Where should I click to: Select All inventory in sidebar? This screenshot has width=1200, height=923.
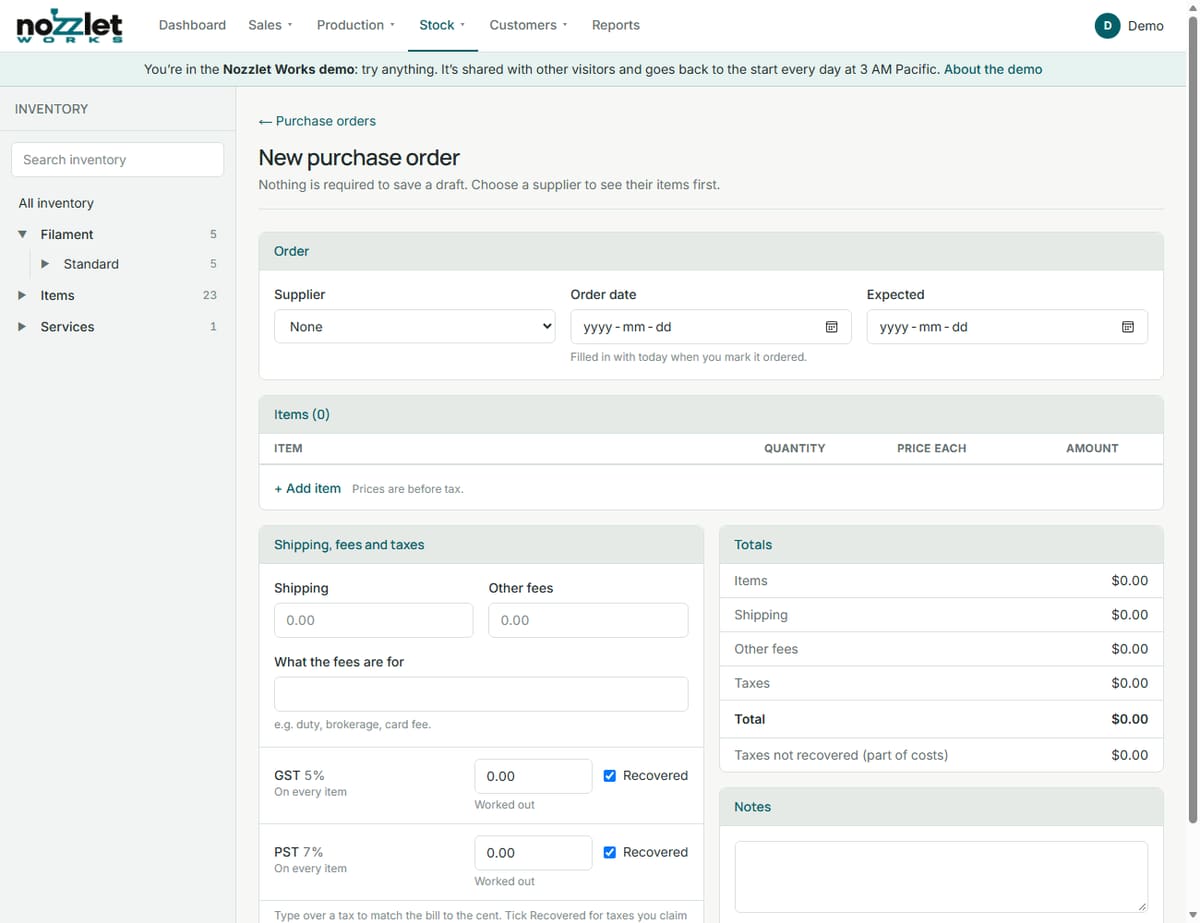pos(56,203)
